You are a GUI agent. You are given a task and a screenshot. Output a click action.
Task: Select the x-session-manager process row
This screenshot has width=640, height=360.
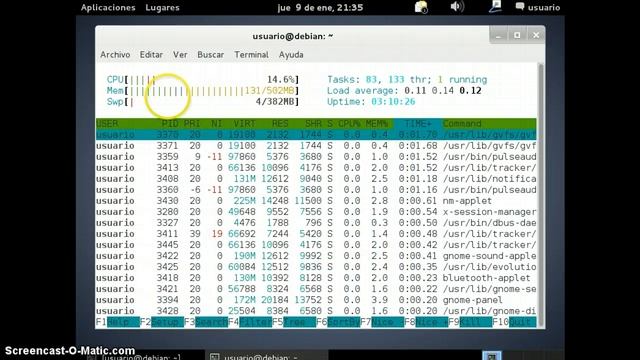(316, 212)
